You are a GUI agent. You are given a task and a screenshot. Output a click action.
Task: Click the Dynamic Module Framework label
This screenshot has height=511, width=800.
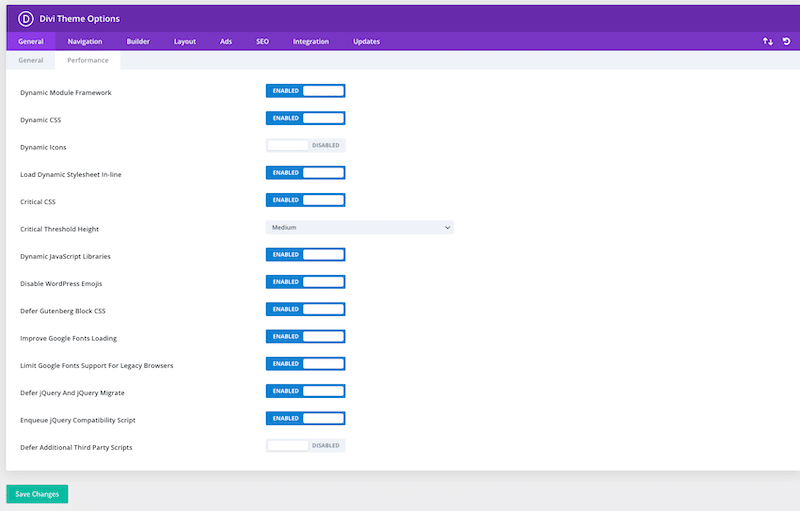click(65, 93)
